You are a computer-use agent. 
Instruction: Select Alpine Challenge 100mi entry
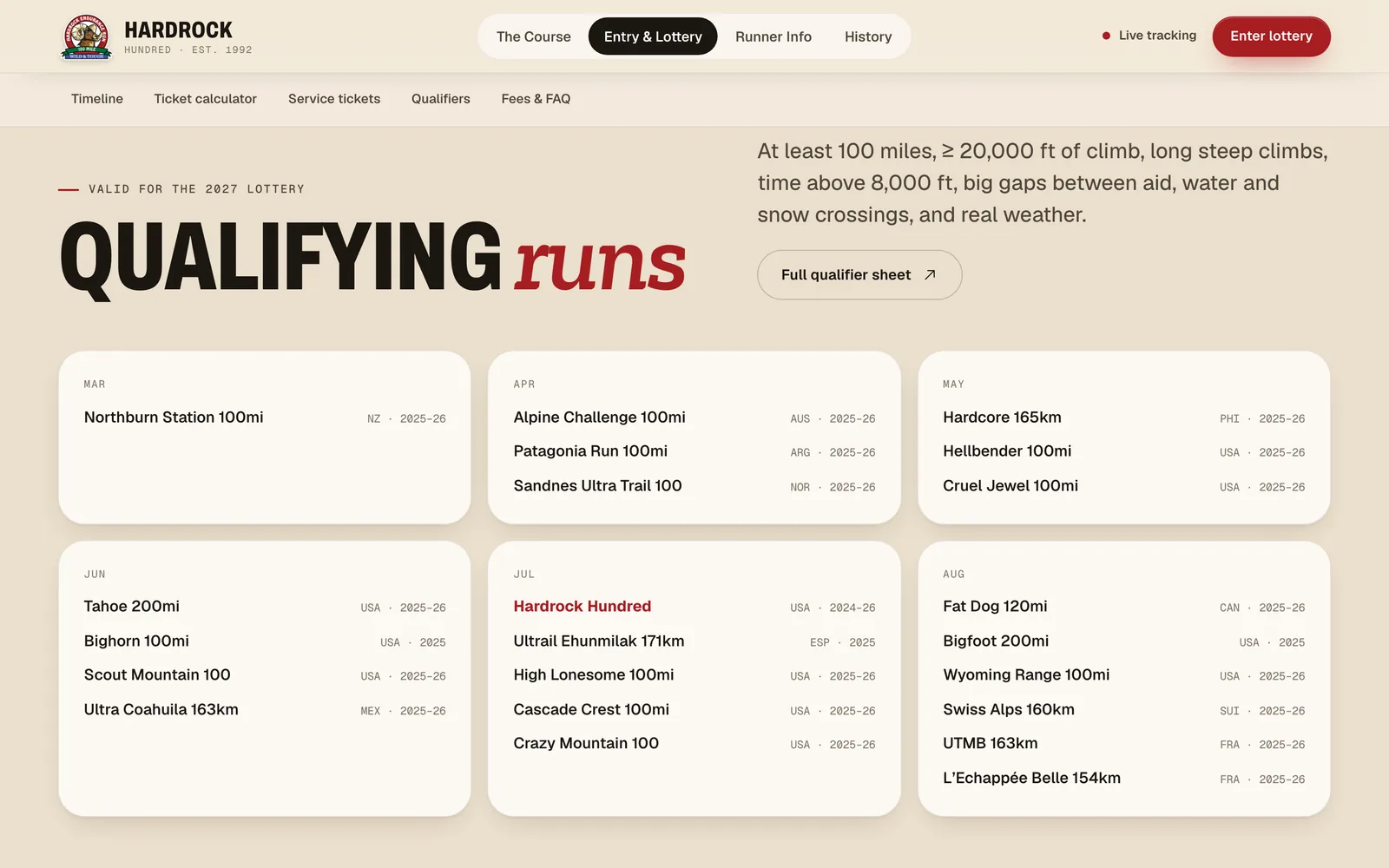tap(694, 418)
